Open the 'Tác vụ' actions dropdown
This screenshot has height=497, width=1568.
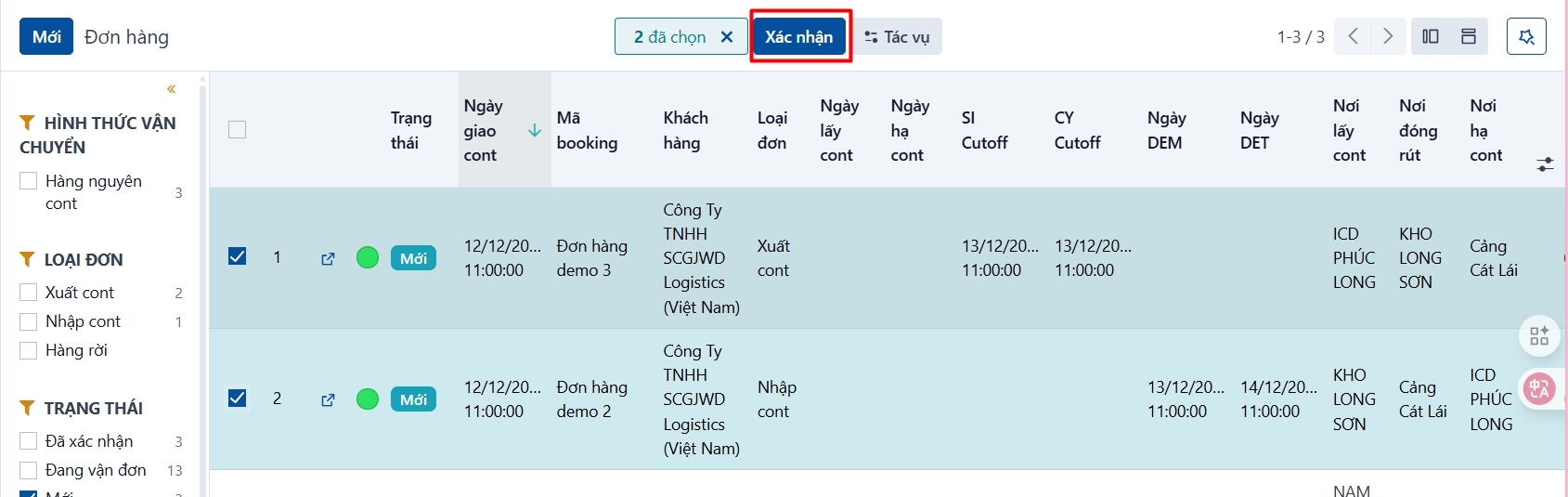[x=897, y=37]
